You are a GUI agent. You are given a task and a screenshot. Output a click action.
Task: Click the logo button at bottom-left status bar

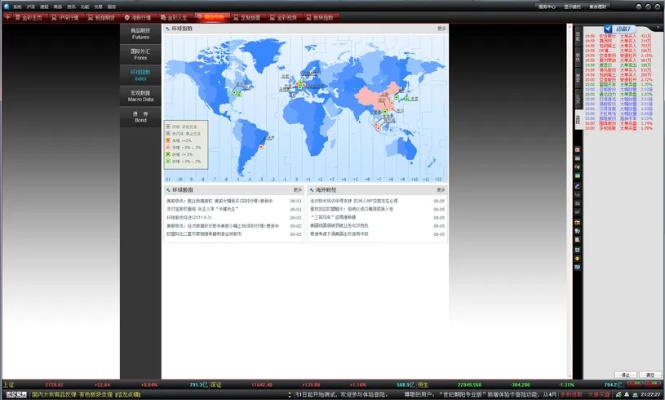pyautogui.click(x=14, y=395)
